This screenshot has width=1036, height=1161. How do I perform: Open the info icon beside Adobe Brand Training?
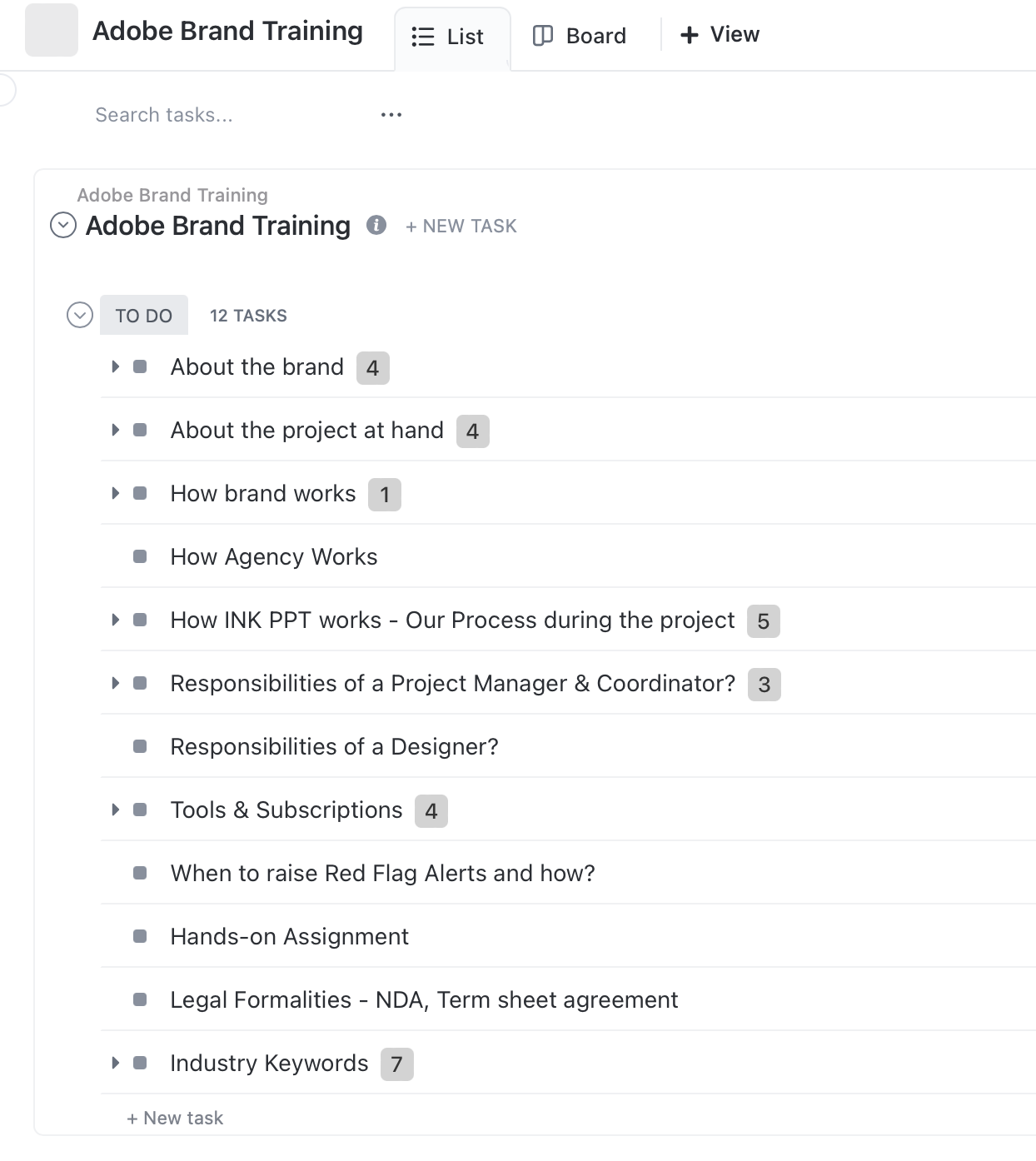376,225
